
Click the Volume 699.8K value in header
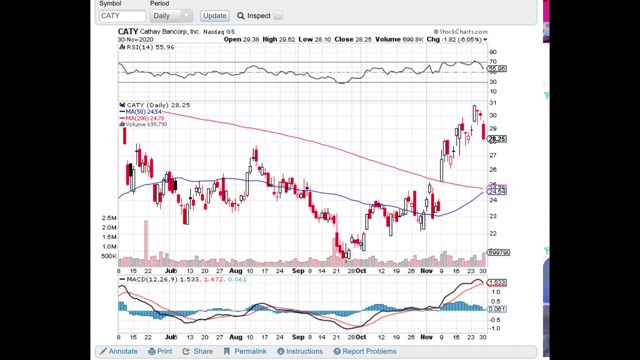click(x=400, y=40)
